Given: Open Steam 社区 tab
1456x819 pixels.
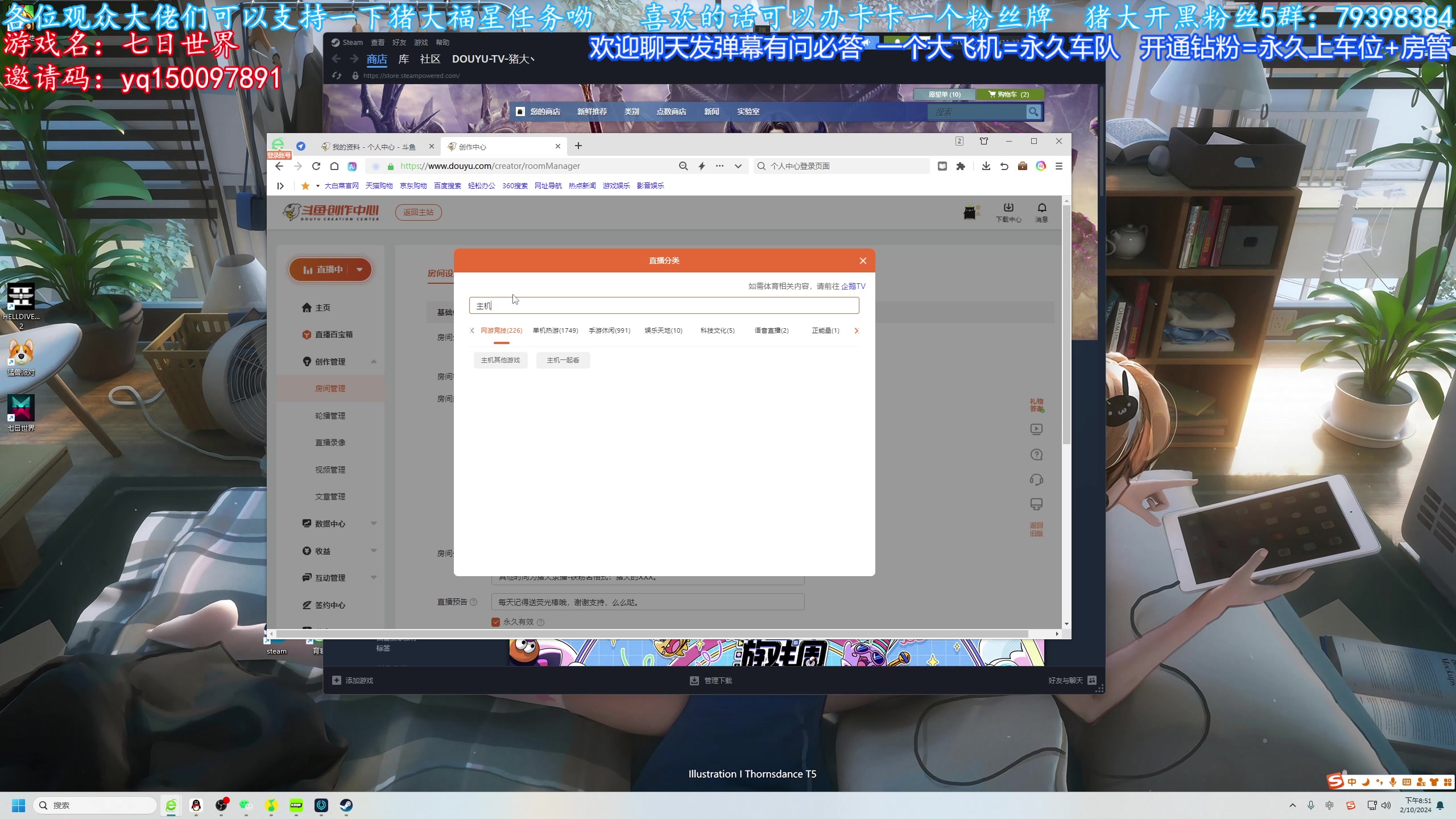Looking at the screenshot, I should click(430, 59).
